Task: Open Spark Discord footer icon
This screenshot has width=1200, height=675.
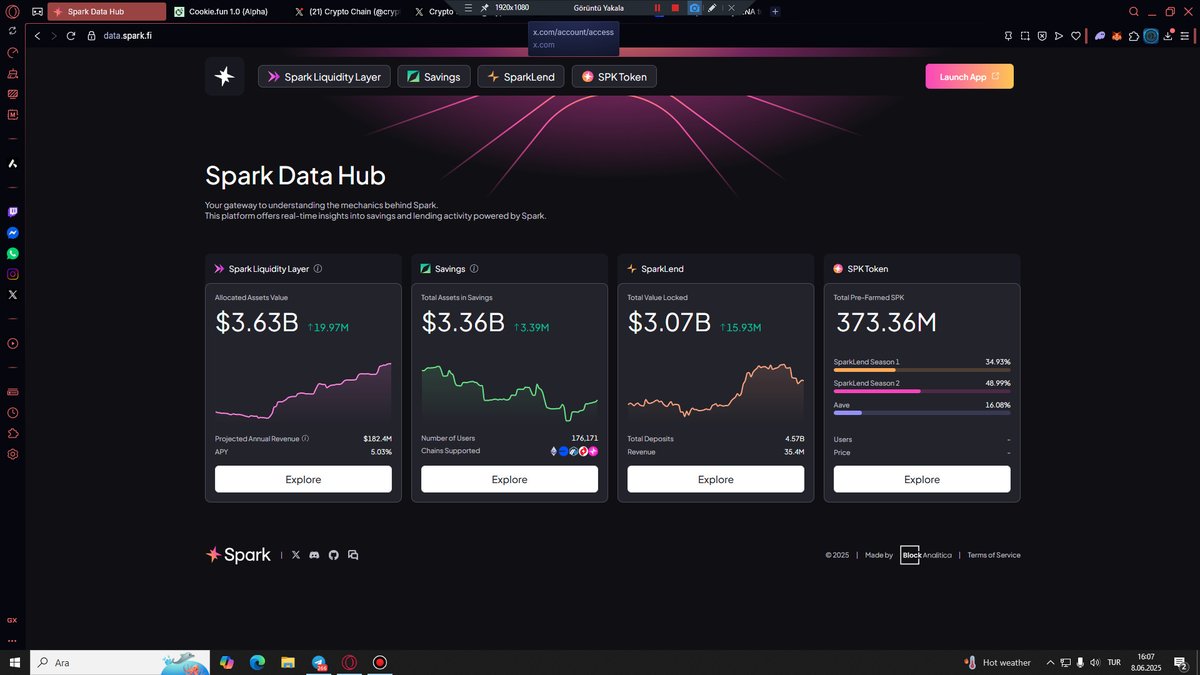Action: pos(314,555)
